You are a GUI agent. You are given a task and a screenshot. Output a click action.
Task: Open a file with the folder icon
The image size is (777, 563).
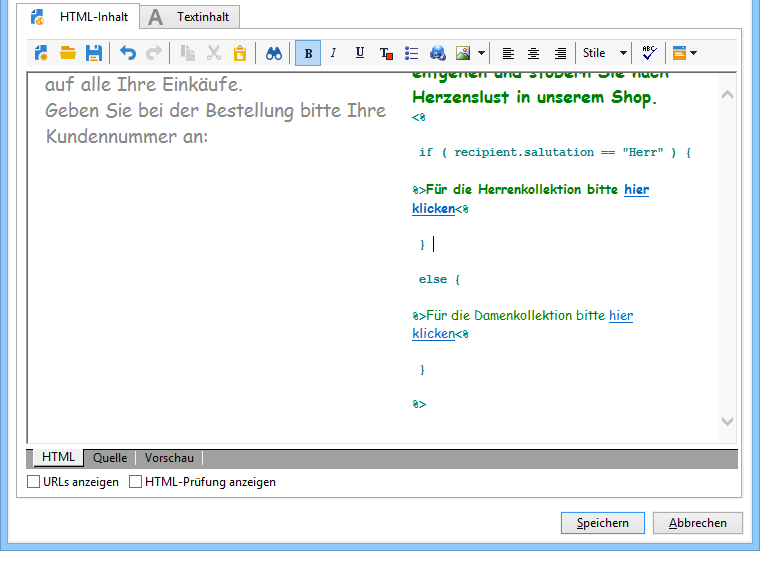[67, 53]
